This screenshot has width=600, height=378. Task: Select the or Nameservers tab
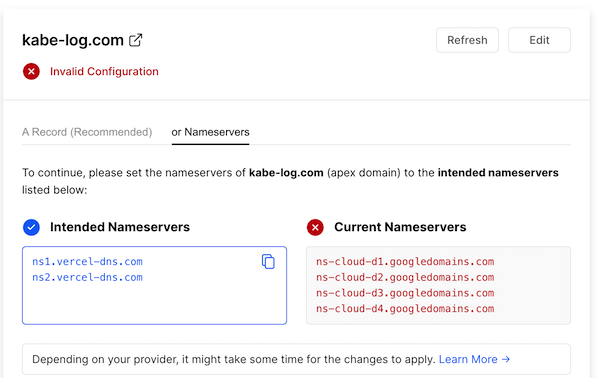click(x=210, y=132)
